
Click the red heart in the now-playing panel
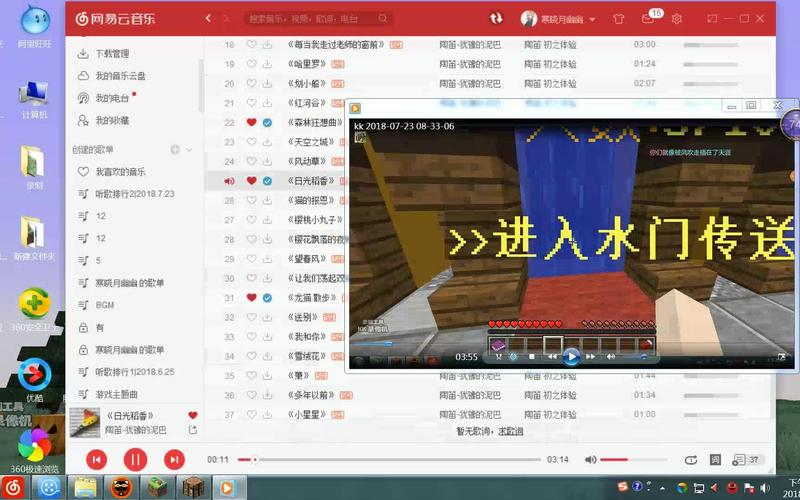click(x=192, y=415)
